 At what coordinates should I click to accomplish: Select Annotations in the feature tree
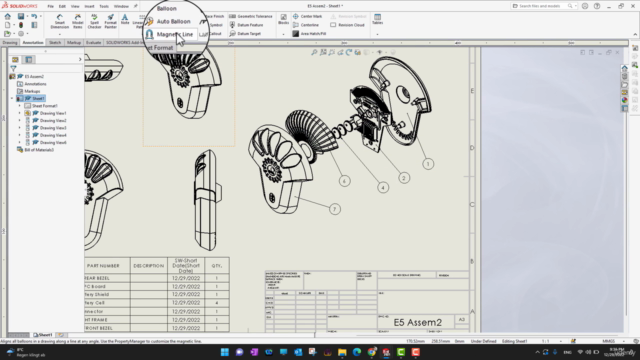(x=35, y=84)
